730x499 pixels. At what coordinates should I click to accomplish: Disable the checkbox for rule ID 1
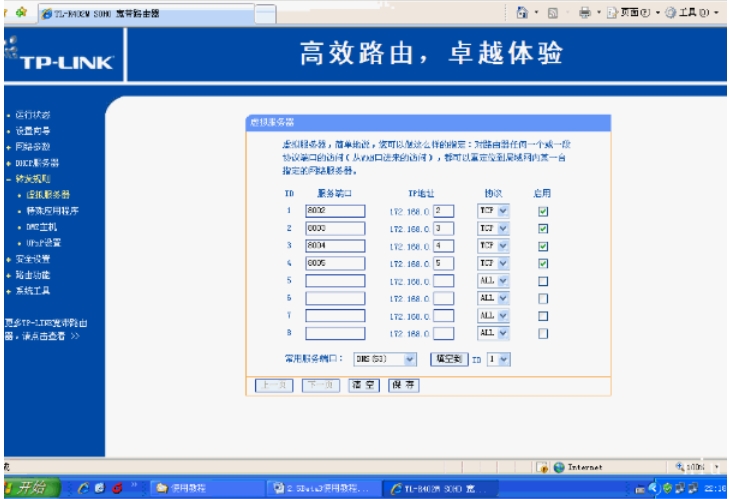coord(543,211)
